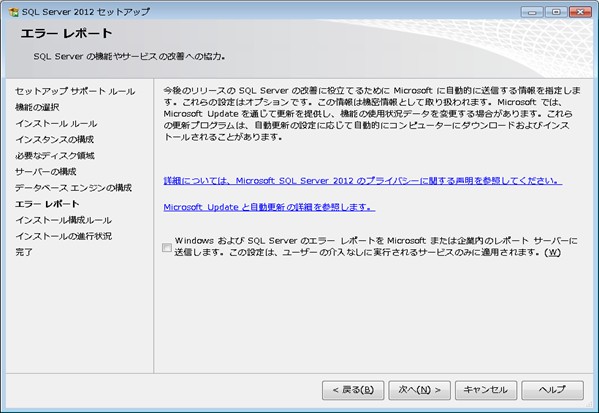Open the SQL Server 2012 privacy statement link
Image resolution: width=599 pixels, height=413 pixels.
[363, 181]
